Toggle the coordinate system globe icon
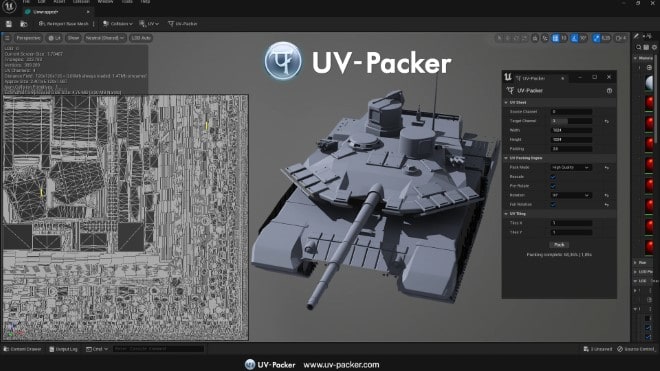 point(535,38)
